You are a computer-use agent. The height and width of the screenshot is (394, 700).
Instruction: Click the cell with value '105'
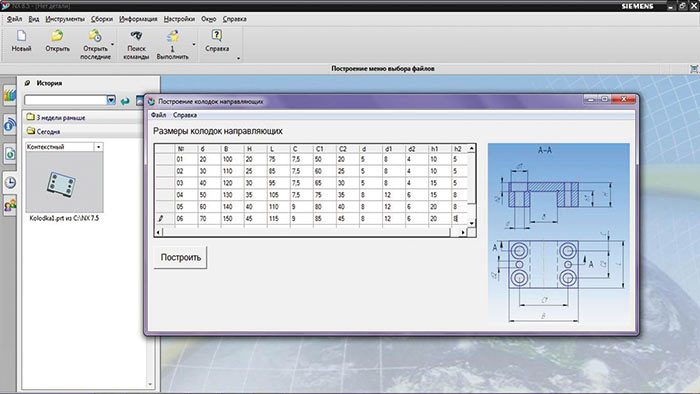(279, 195)
